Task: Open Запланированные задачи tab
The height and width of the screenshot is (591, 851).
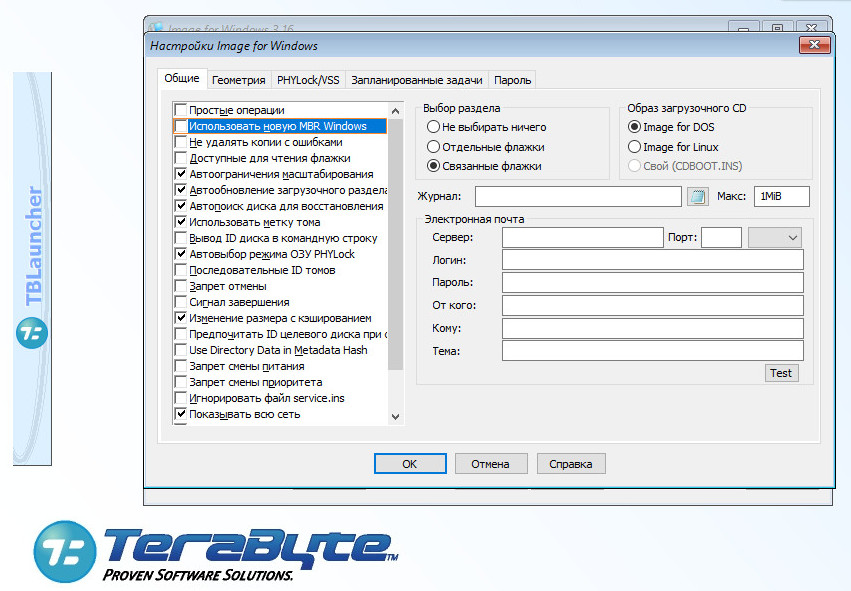Action: [417, 80]
